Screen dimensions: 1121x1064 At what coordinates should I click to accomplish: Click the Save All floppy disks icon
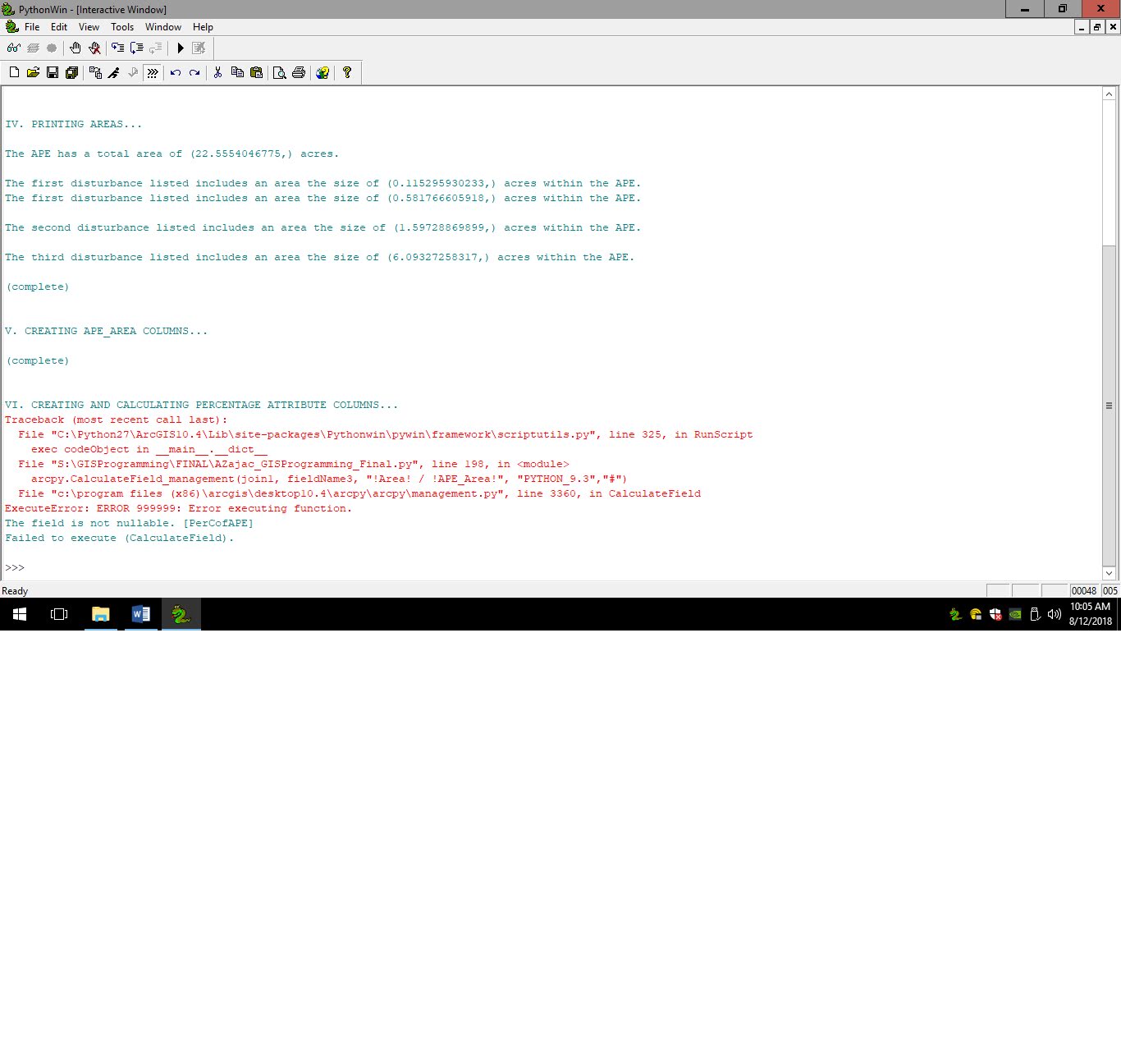71,72
